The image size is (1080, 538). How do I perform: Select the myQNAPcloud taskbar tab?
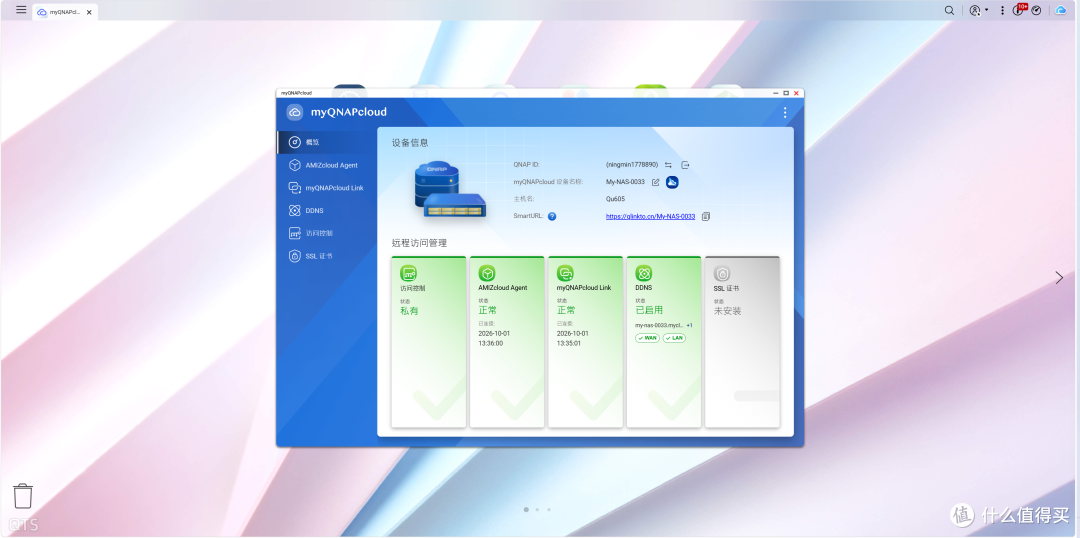(x=65, y=12)
